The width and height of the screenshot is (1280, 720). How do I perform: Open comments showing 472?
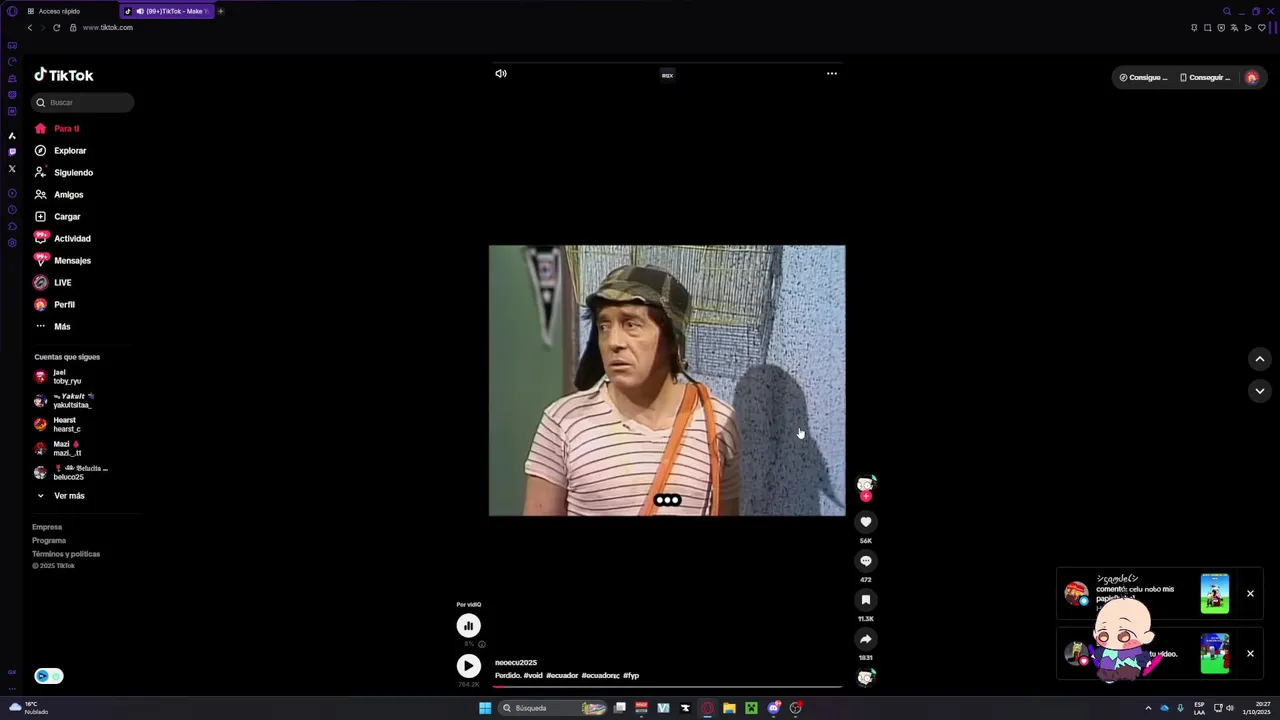point(866,561)
